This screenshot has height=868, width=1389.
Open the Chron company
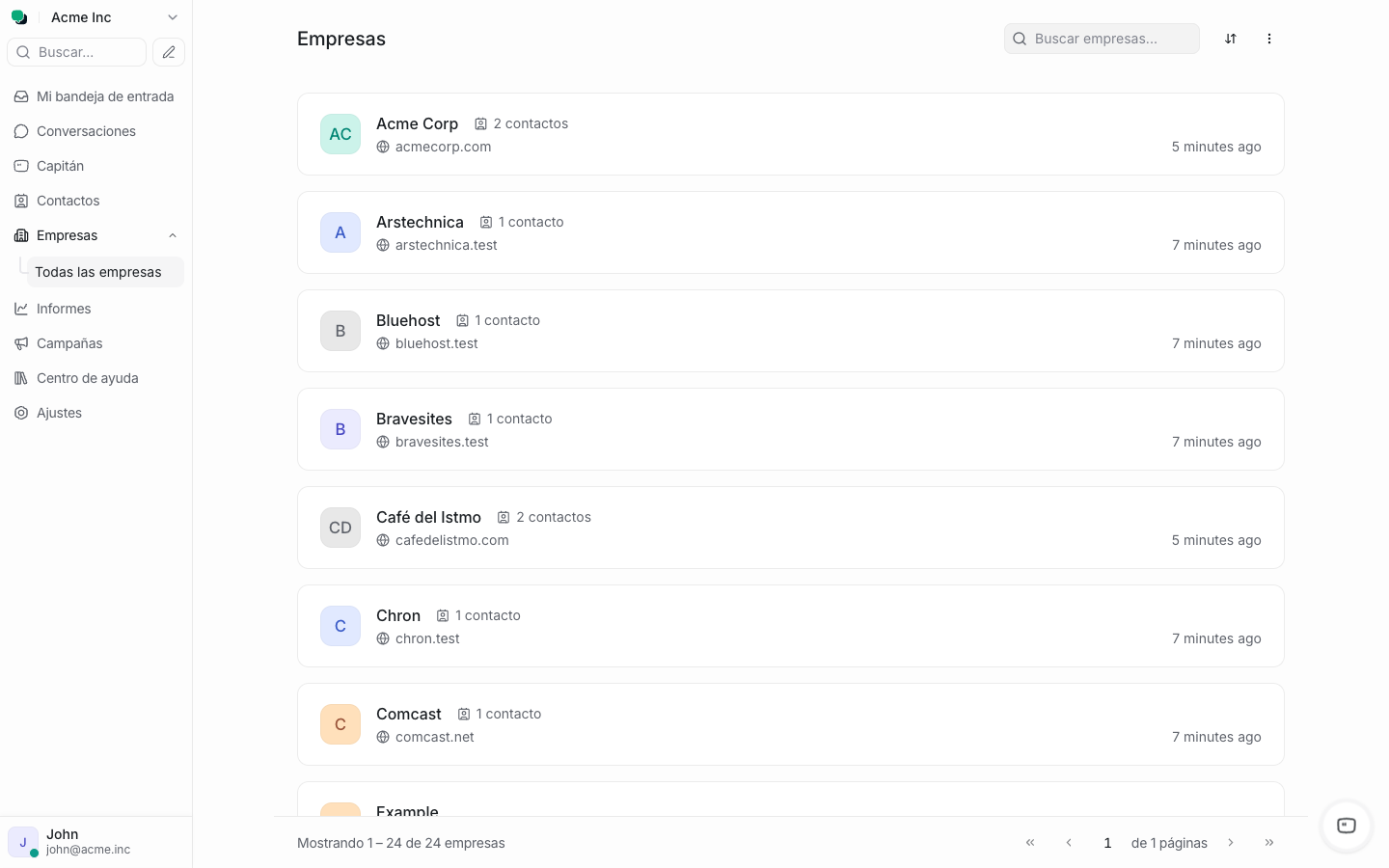point(791,626)
